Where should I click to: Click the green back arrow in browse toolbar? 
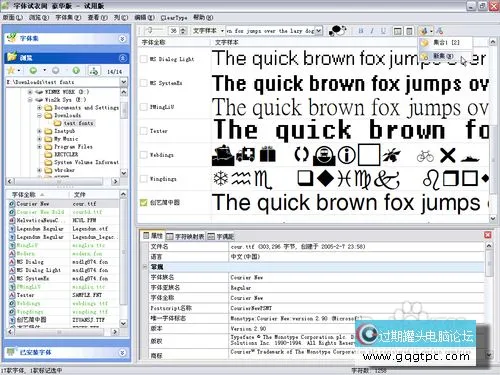pyautogui.click(x=33, y=71)
